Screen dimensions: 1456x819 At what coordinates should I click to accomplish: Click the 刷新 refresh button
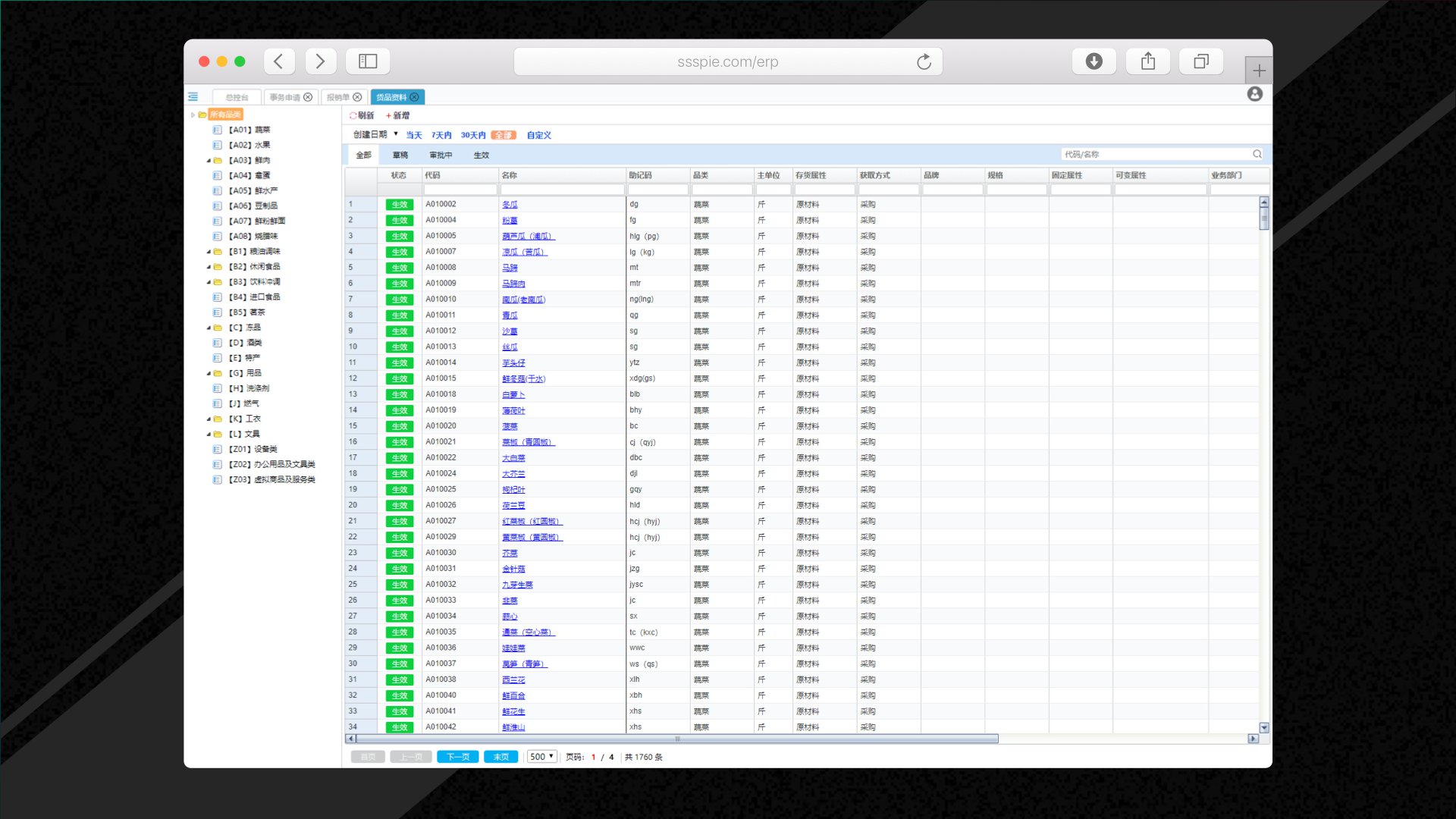pos(362,115)
